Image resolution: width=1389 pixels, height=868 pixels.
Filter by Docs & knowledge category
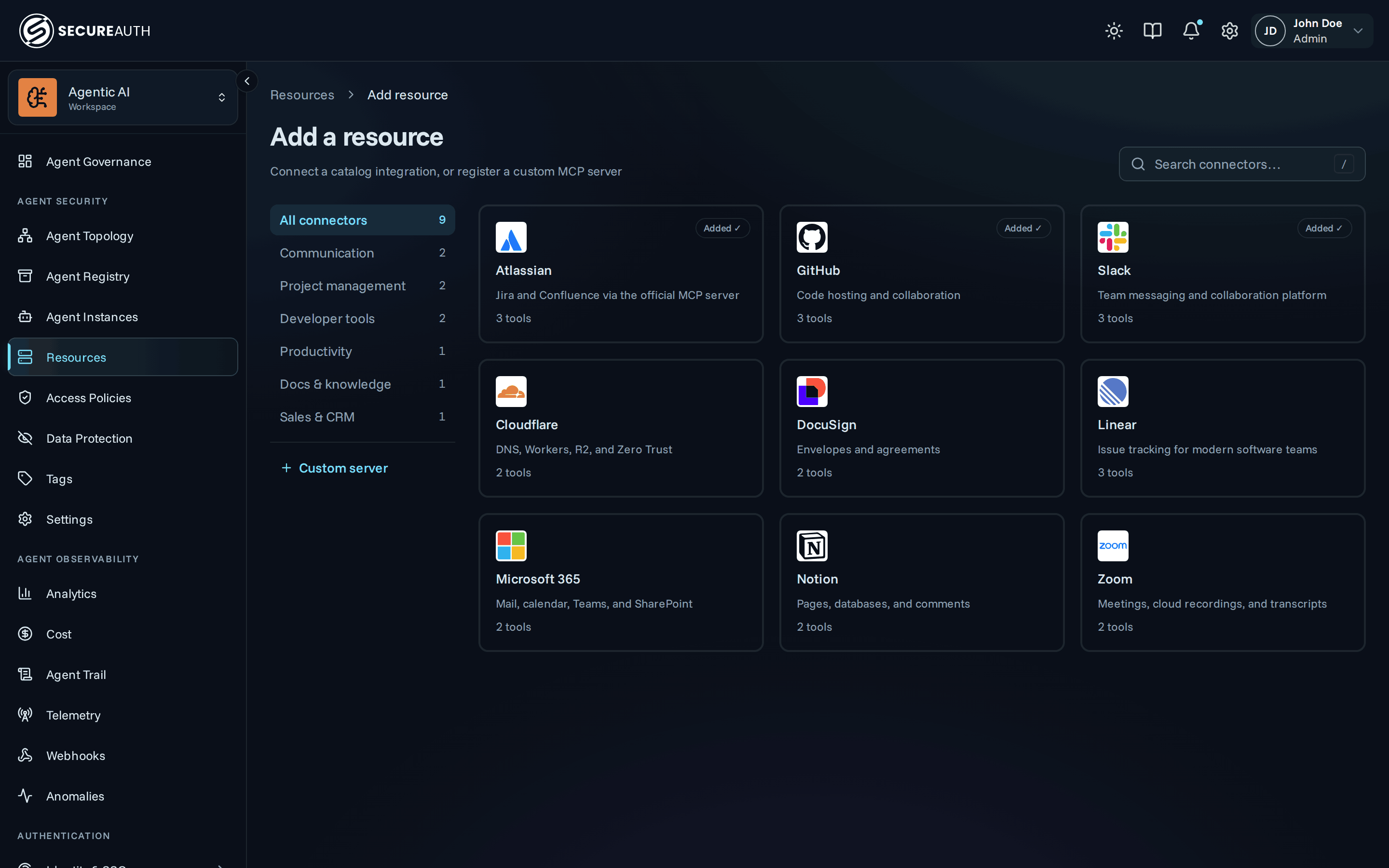click(x=362, y=383)
